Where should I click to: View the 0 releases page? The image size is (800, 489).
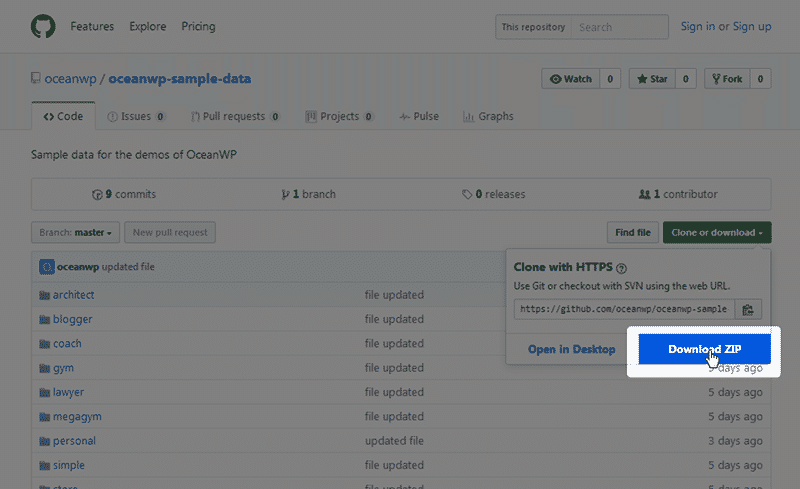(x=493, y=194)
